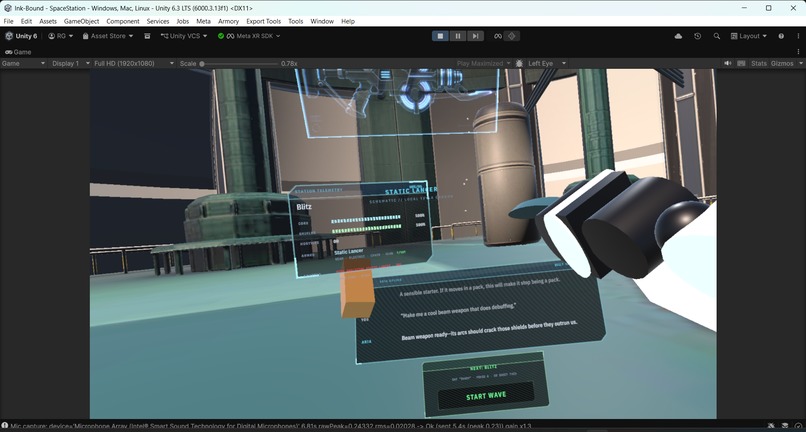Click the Unity 6 logo button
This screenshot has width=806, height=432.
coord(21,36)
